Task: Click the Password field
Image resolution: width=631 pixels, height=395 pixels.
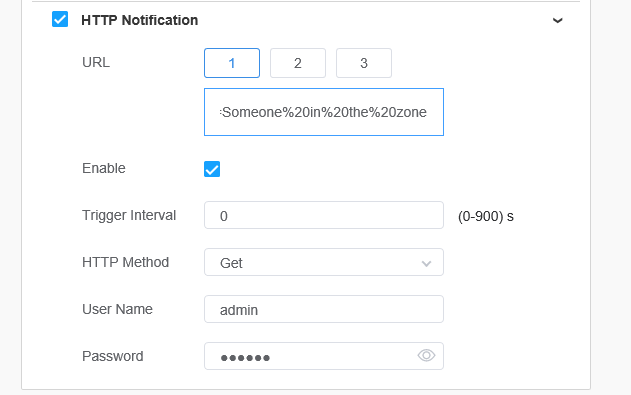Action: point(324,356)
